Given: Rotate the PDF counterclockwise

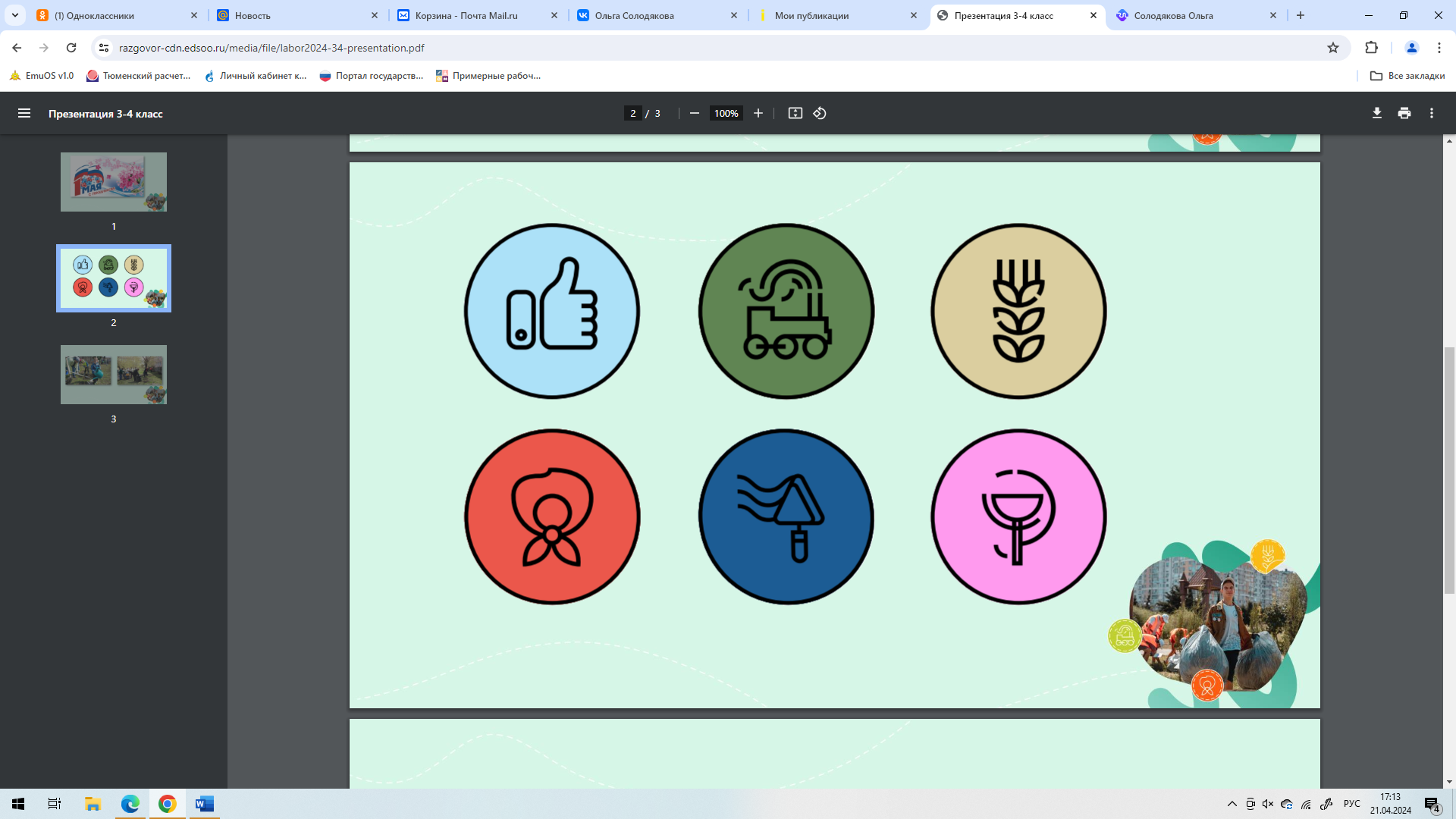Looking at the screenshot, I should (x=820, y=113).
